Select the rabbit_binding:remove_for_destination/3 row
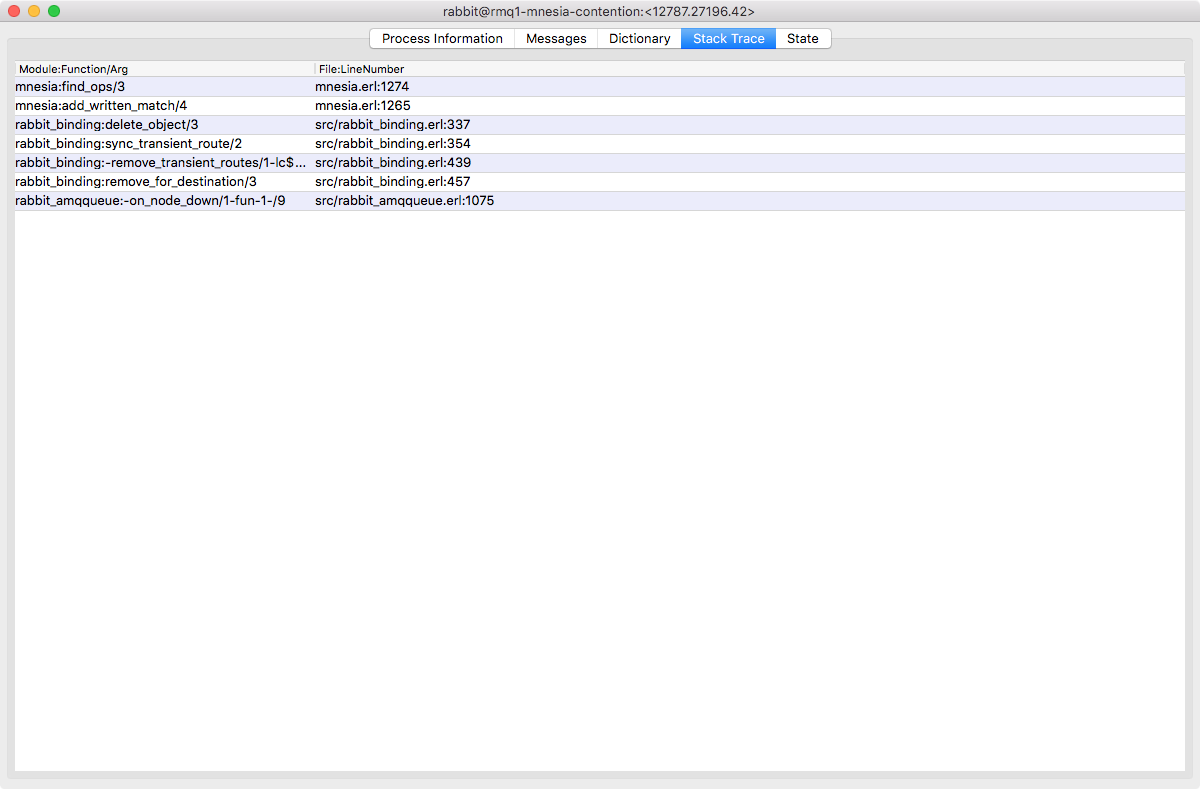 tap(600, 182)
